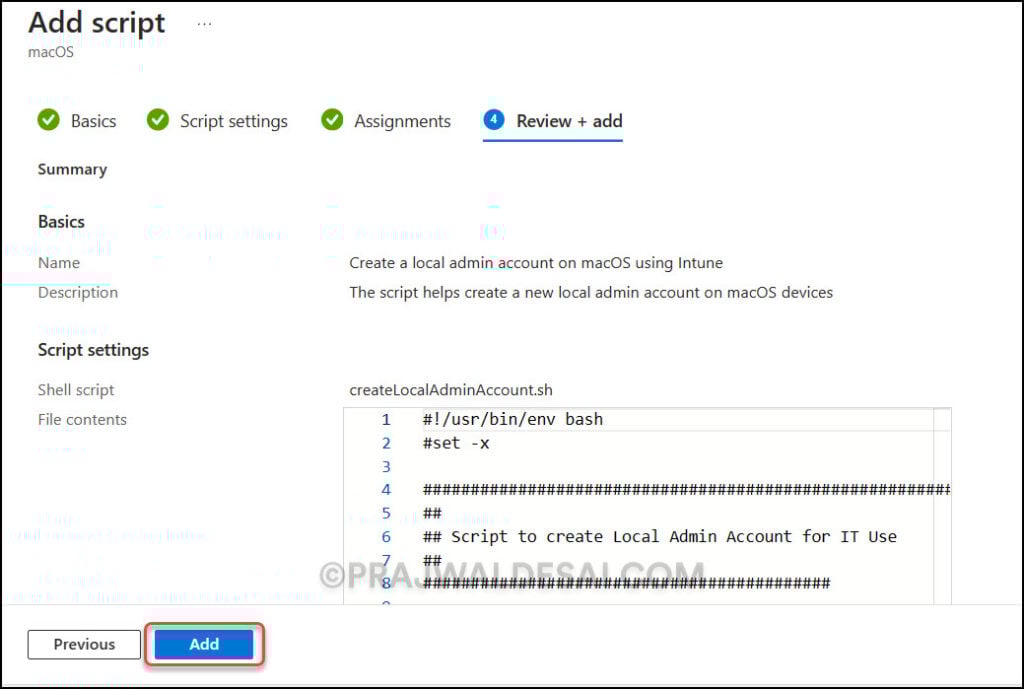Open the ellipsis menu beside Add script

pos(204,24)
